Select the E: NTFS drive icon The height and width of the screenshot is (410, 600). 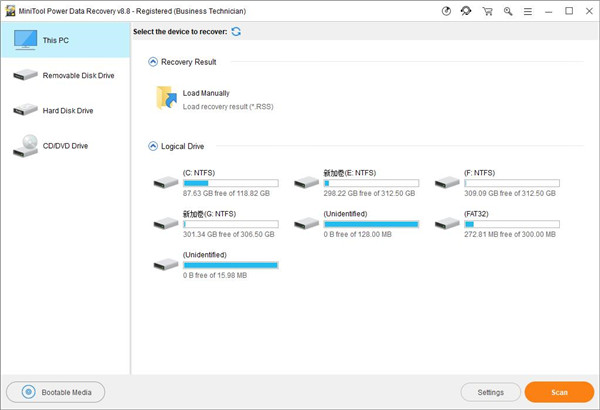click(307, 183)
